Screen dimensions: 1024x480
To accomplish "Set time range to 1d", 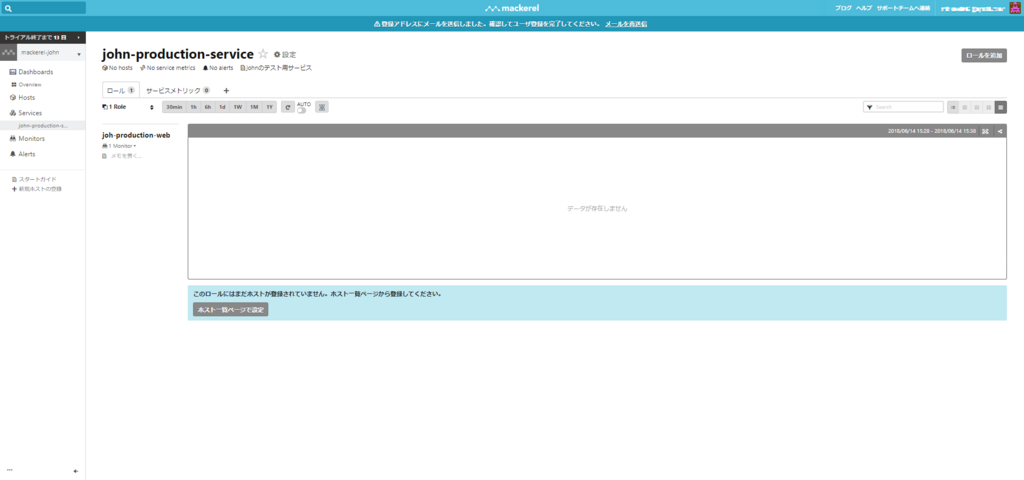I will pyautogui.click(x=222, y=107).
